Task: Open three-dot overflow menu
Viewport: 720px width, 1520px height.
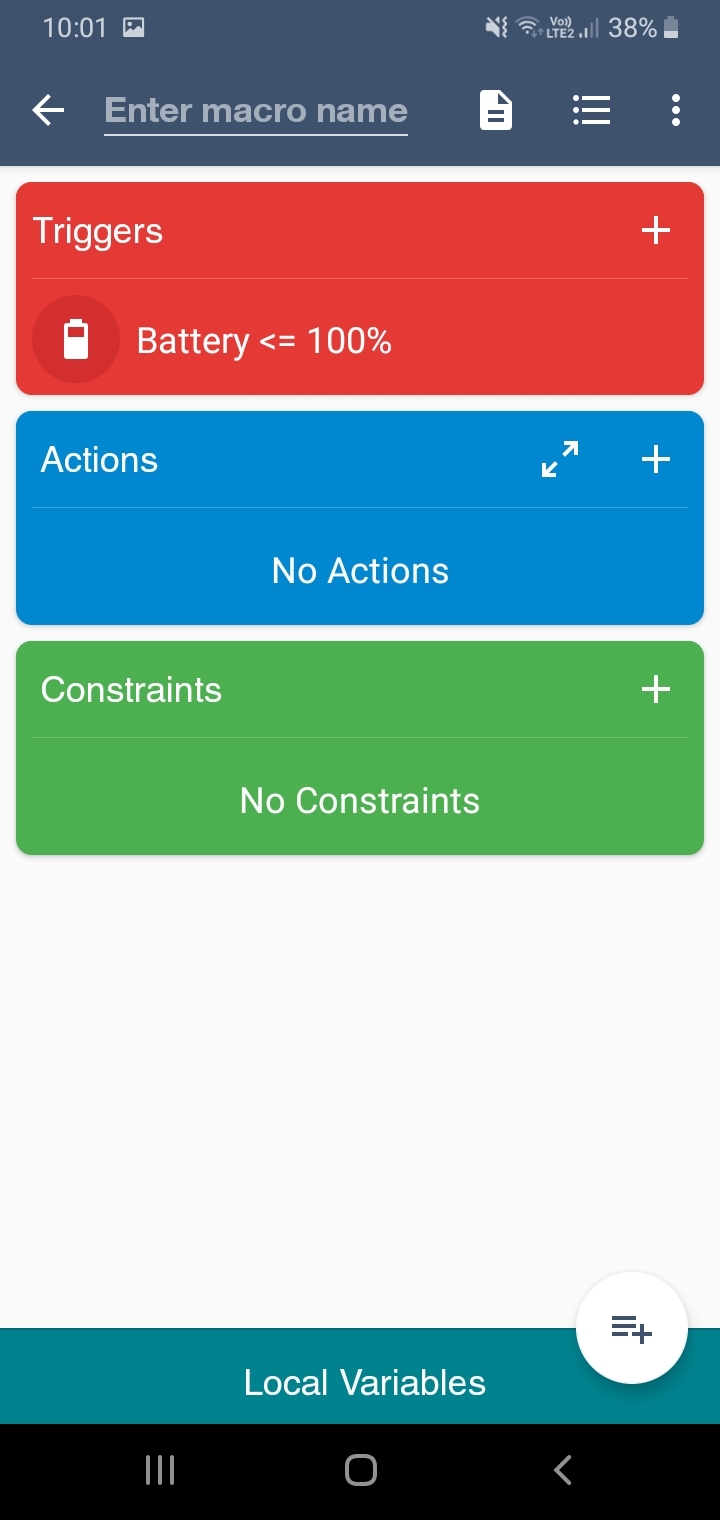Action: 676,111
